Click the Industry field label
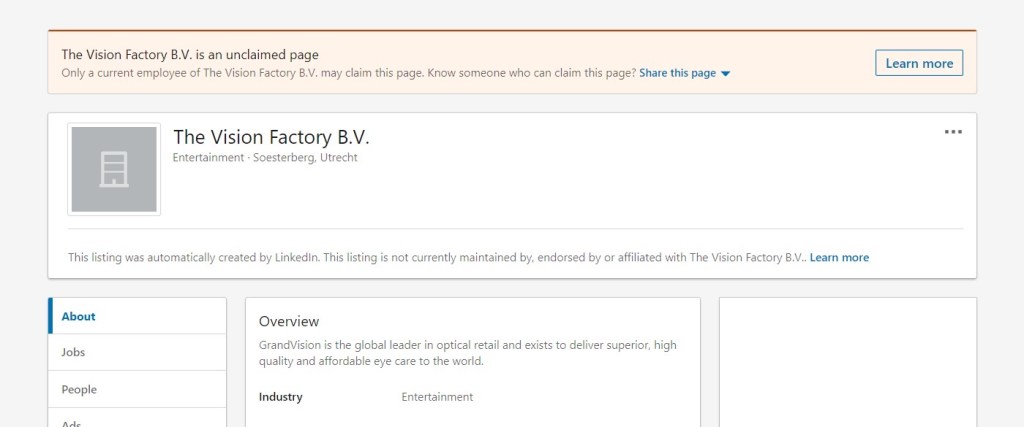This screenshot has height=427, width=1024. click(280, 397)
